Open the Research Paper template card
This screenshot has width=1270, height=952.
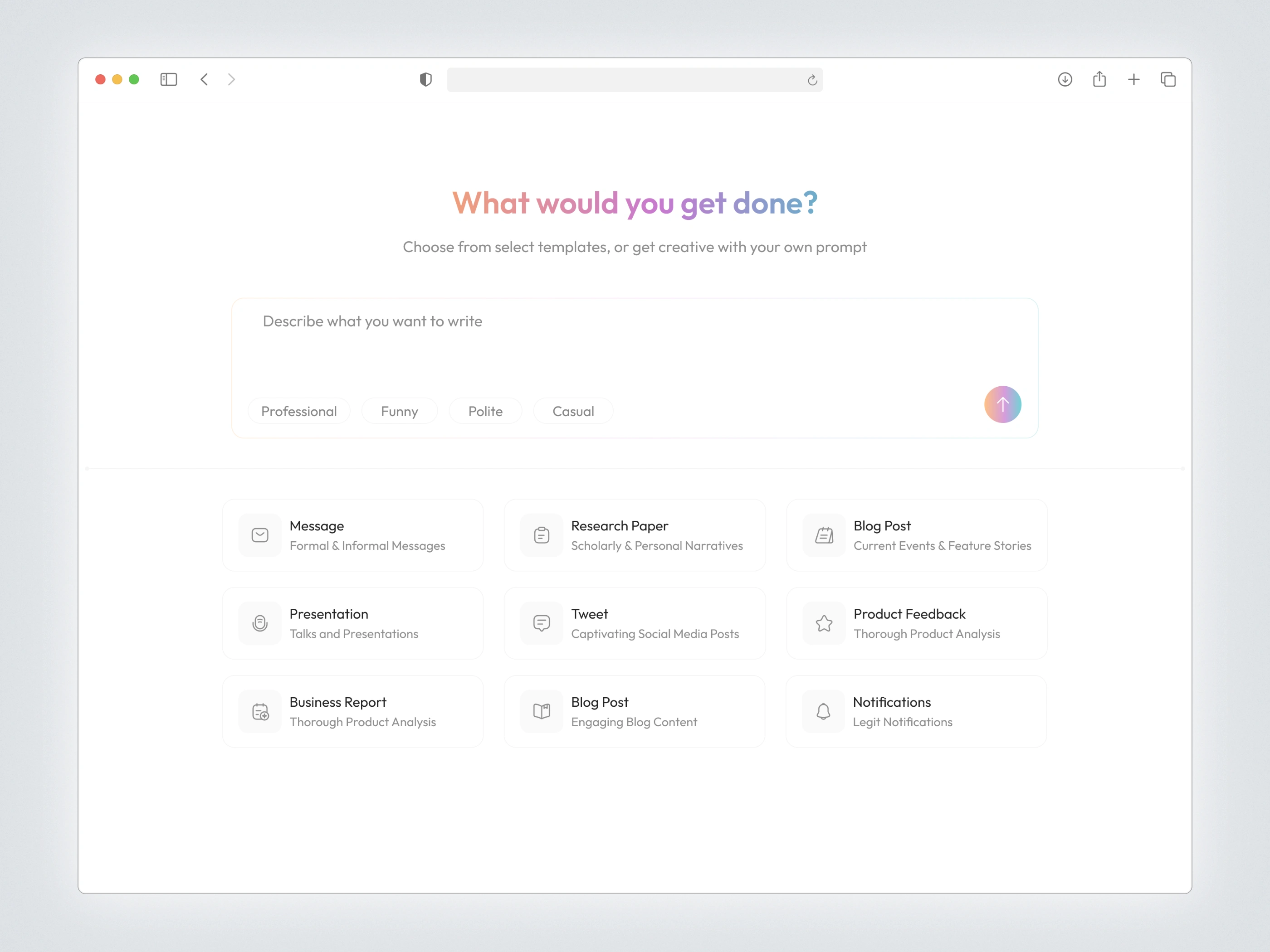pos(635,535)
